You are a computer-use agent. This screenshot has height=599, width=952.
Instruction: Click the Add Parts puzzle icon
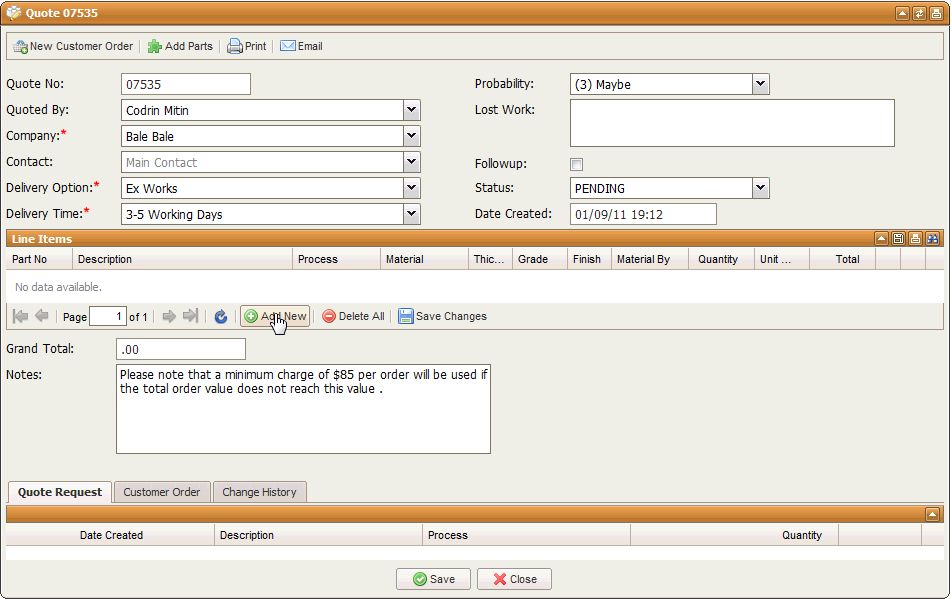155,46
